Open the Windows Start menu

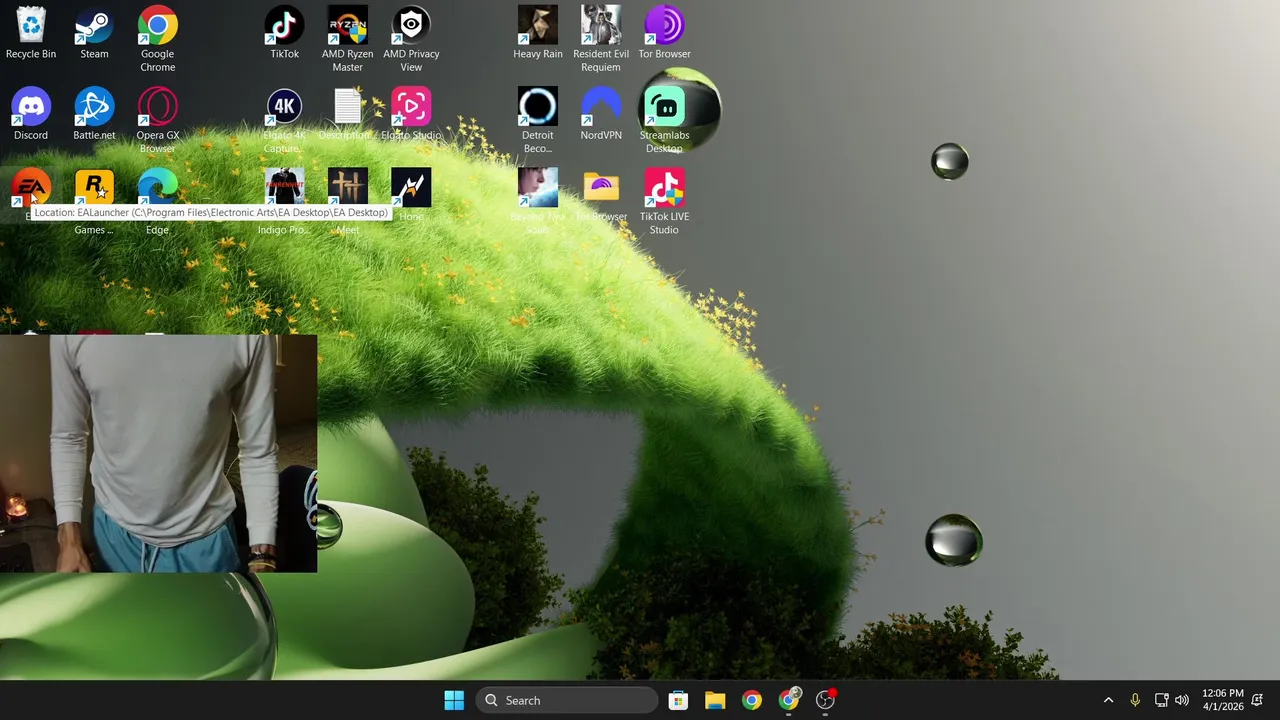[x=454, y=700]
